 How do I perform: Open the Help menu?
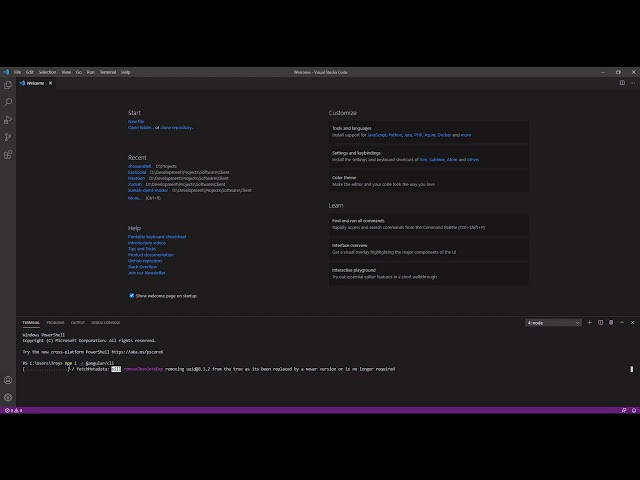(126, 72)
